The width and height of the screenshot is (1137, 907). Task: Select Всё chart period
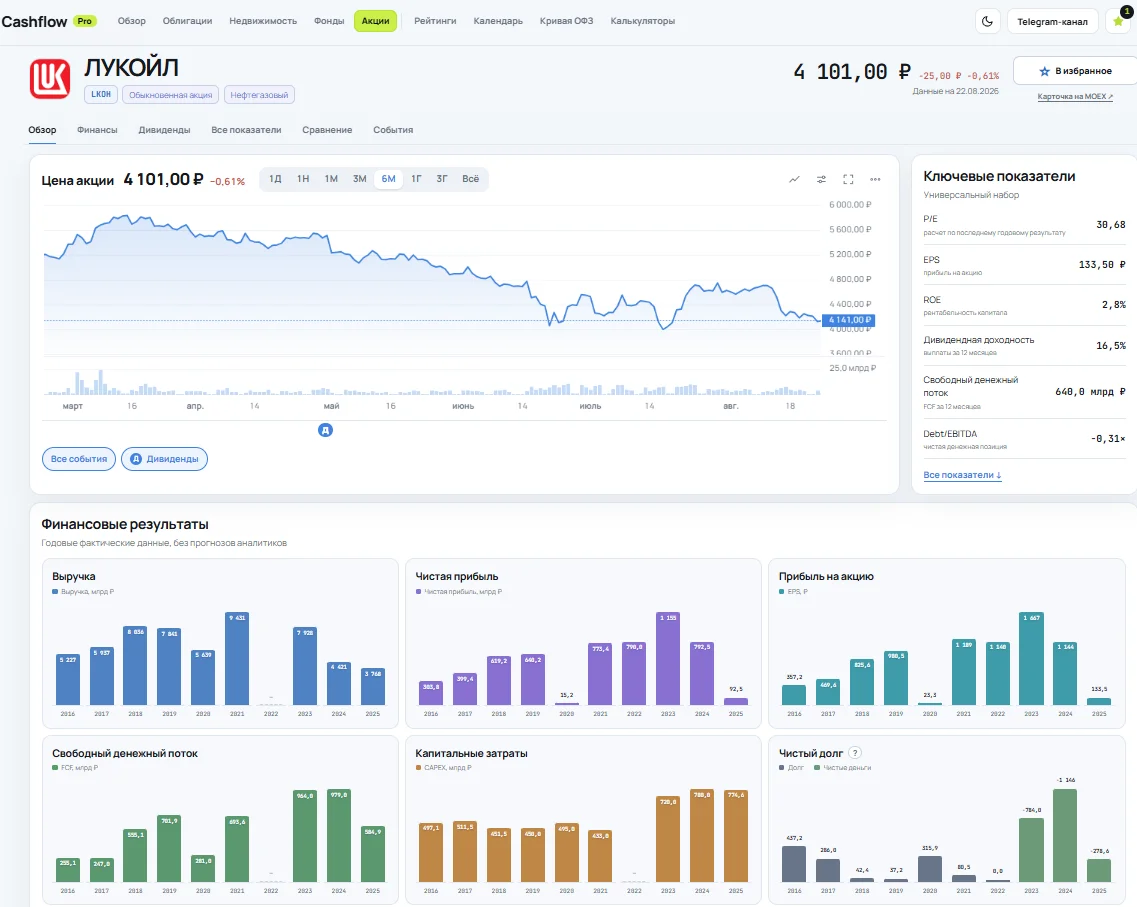click(471, 179)
